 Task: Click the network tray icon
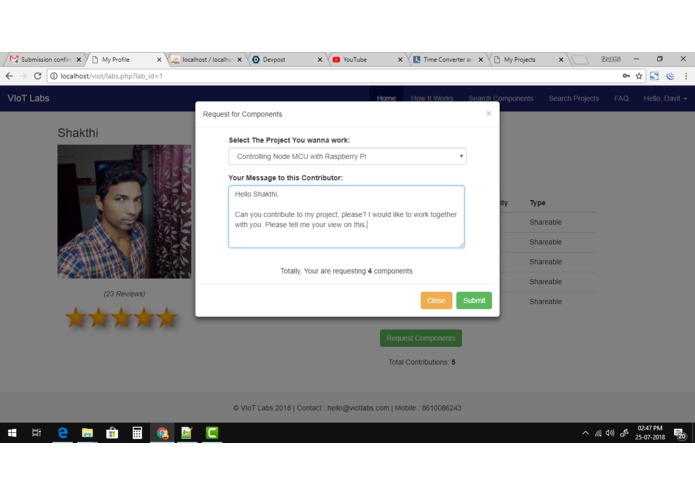tap(598, 433)
